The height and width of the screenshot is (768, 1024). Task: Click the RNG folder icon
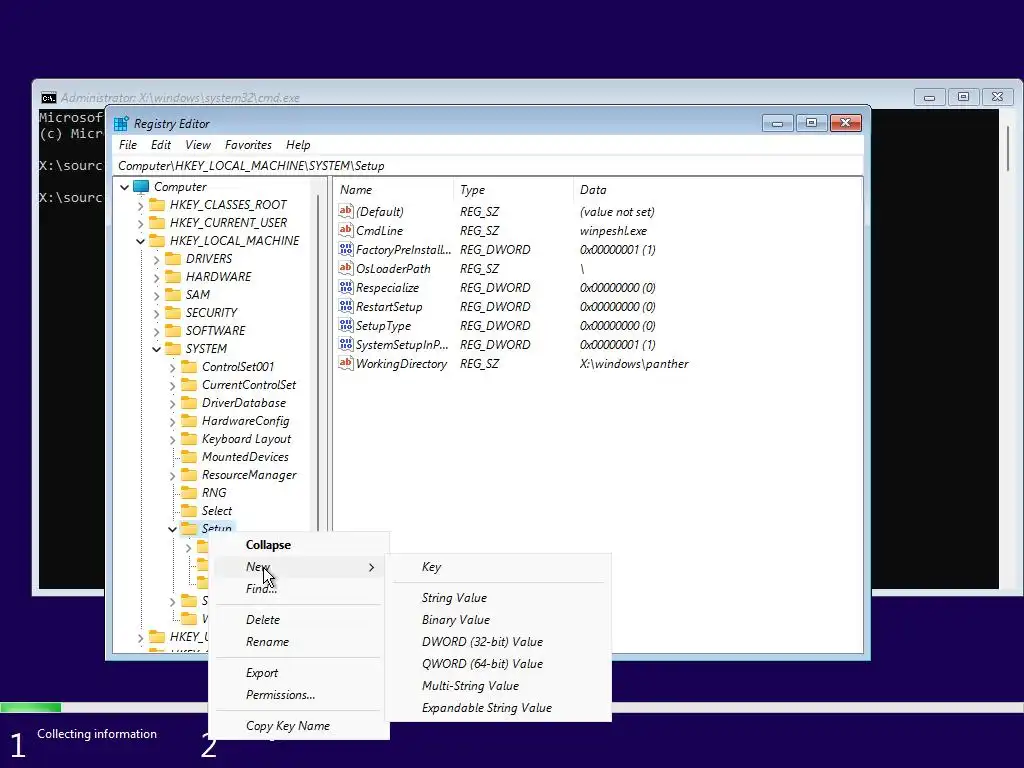(189, 492)
